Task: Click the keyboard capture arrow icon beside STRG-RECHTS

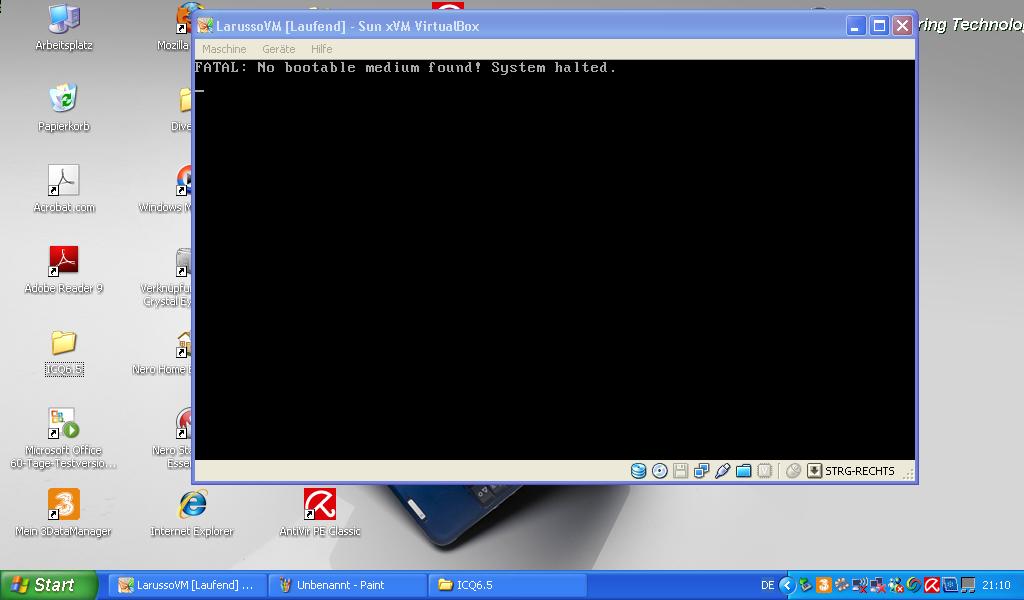Action: [x=814, y=471]
